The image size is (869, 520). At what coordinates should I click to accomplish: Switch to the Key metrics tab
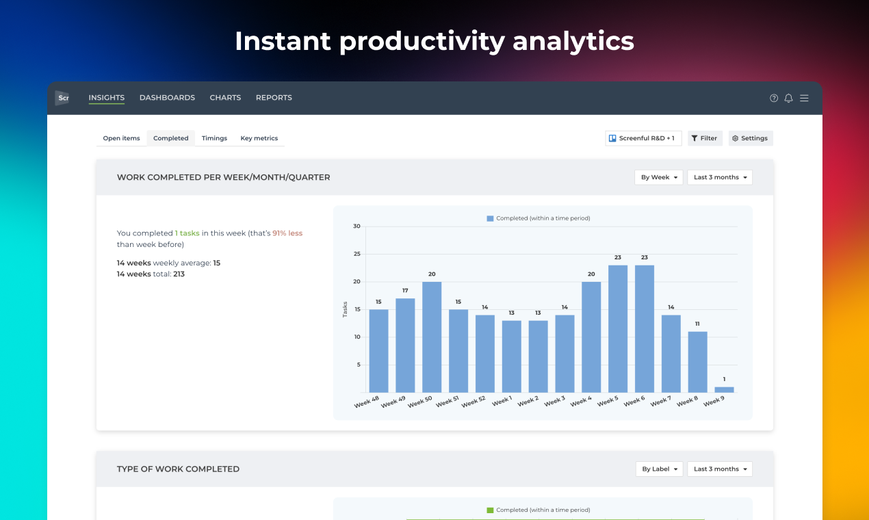tap(259, 138)
